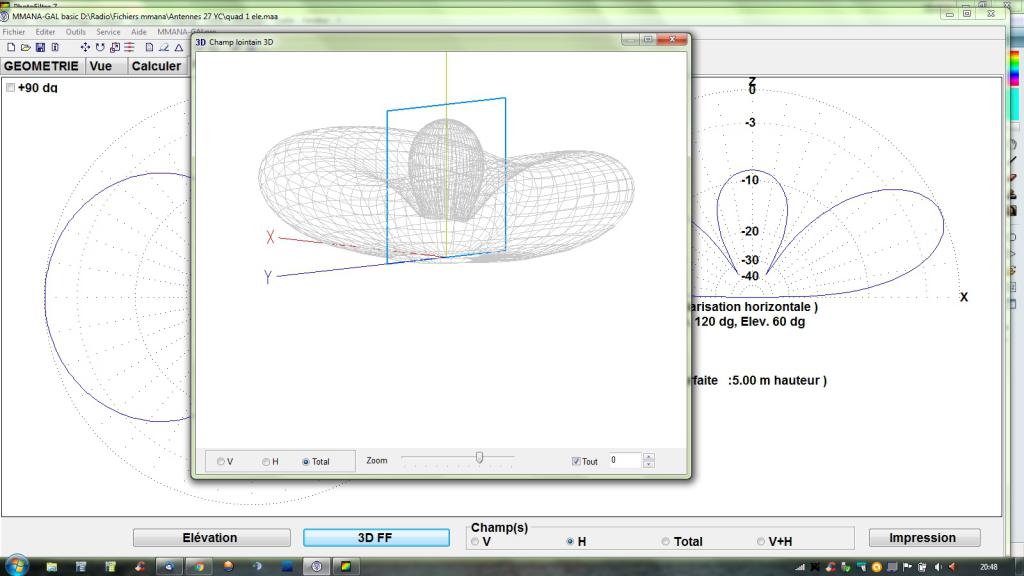Close the Champ lointain 3D window
Screen dimensions: 1024x576
click(672, 40)
